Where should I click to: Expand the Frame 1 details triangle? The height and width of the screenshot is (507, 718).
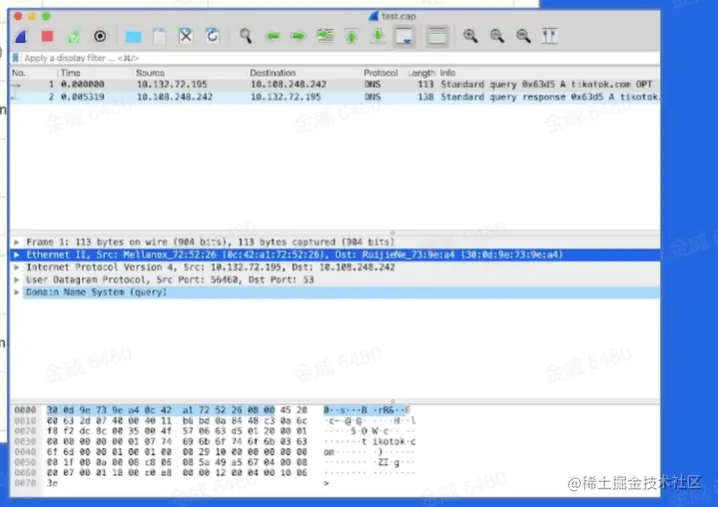coord(16,242)
